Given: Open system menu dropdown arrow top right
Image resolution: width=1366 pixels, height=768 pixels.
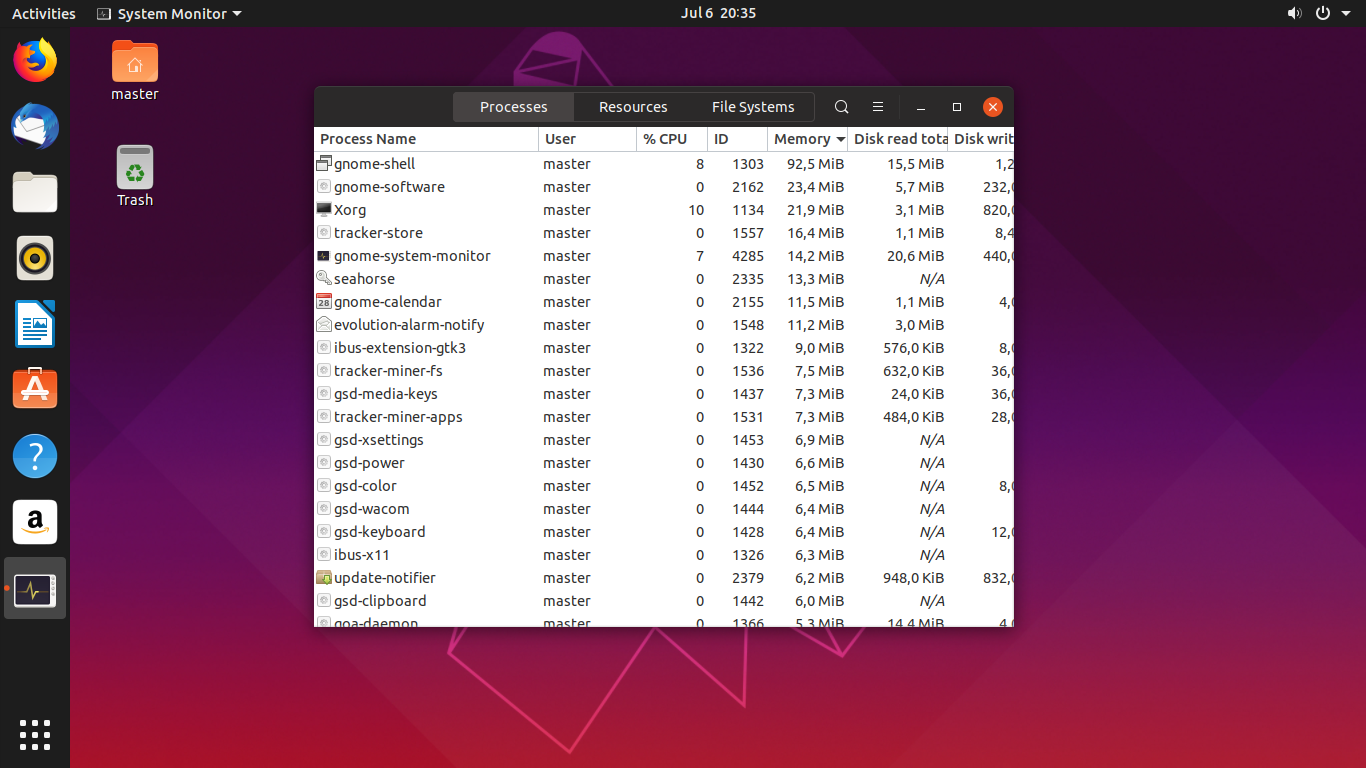Looking at the screenshot, I should click(x=1347, y=14).
